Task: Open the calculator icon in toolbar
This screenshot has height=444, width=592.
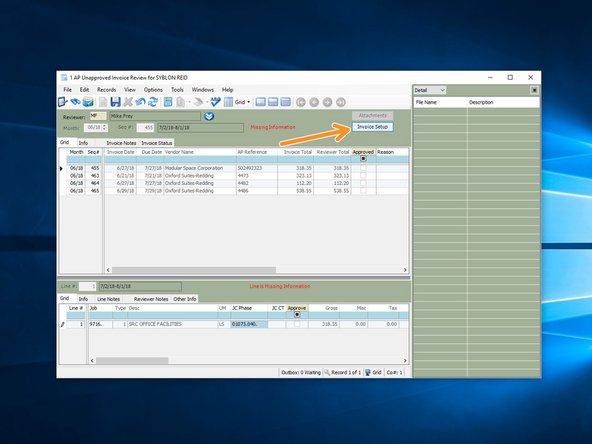Action: [x=168, y=102]
